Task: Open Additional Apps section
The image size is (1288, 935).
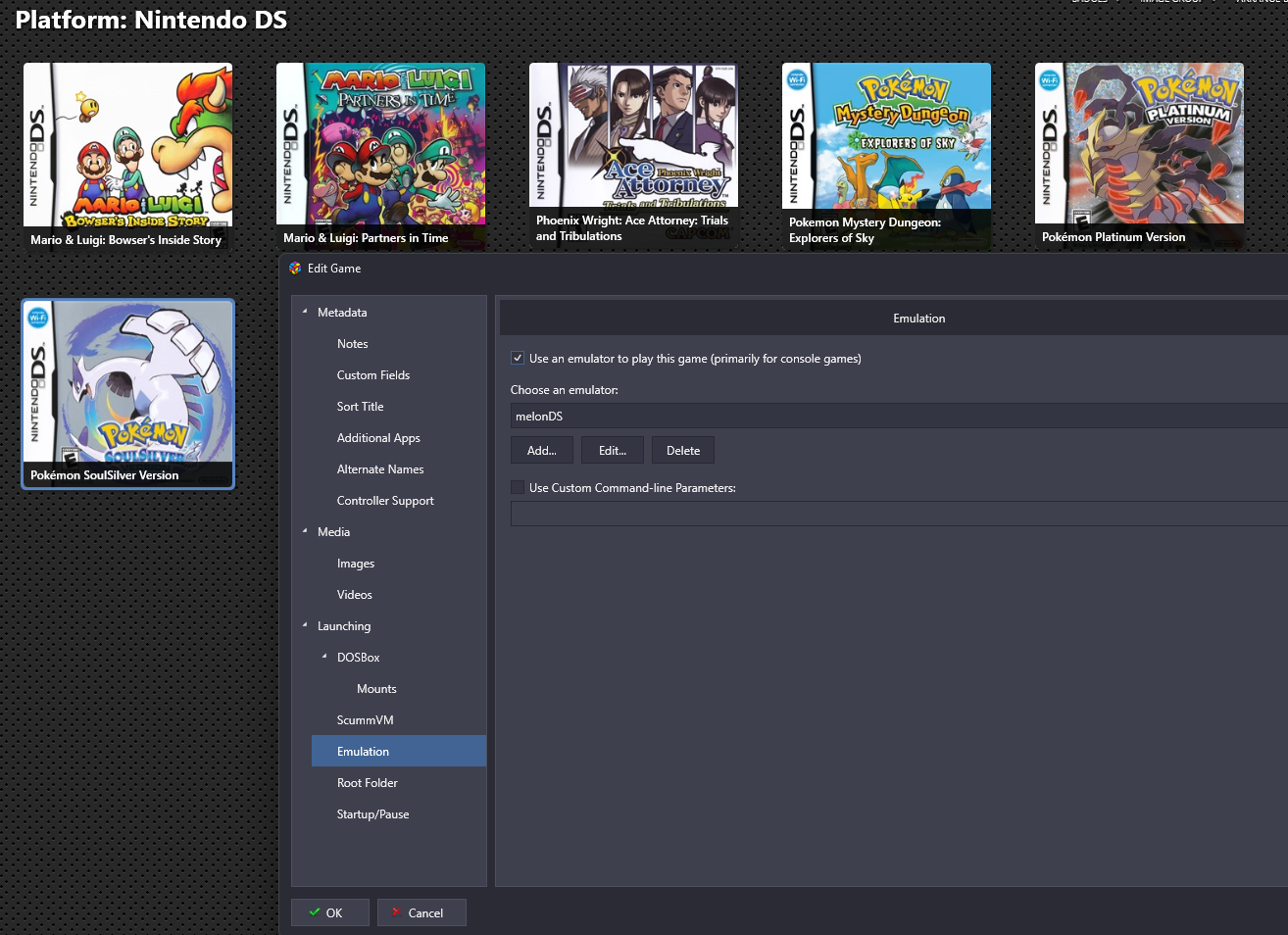Action: 378,438
